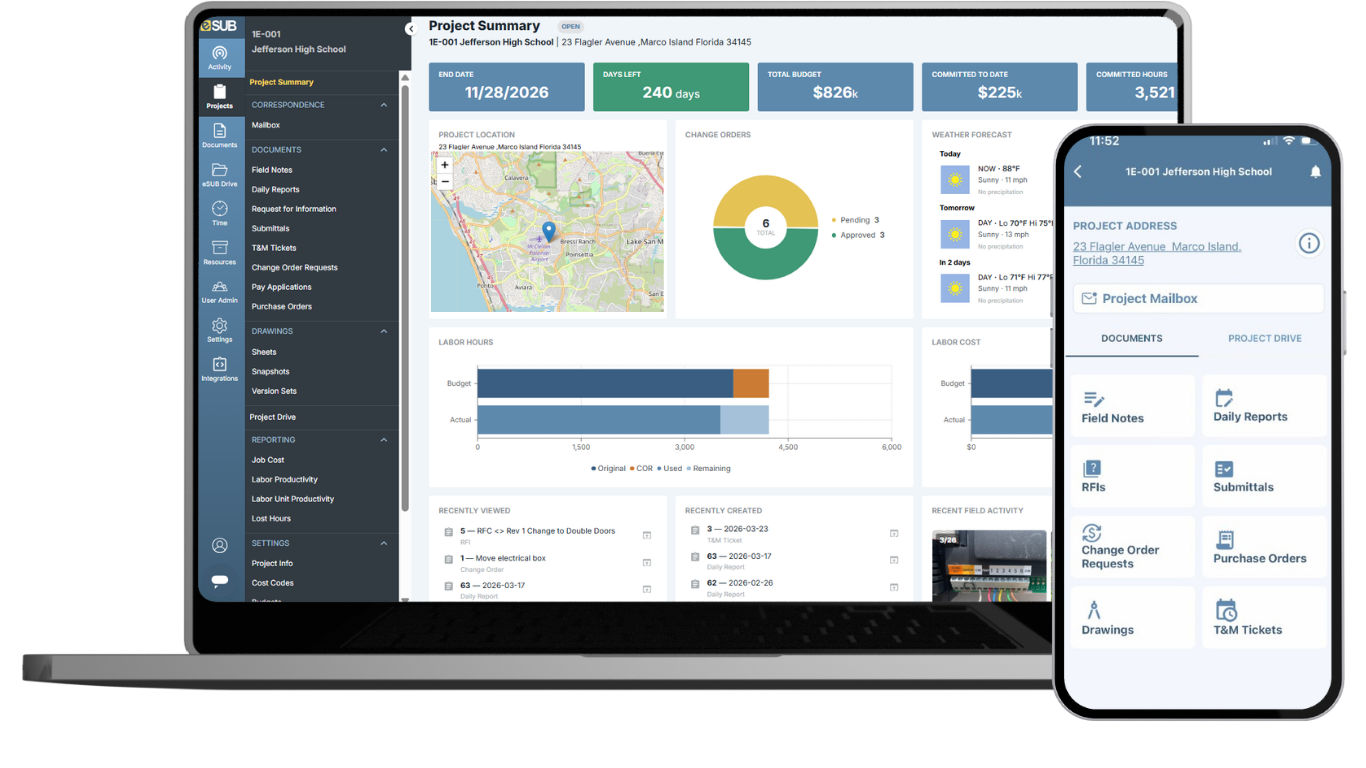Screen dimensions: 1366x768
Task: Select the DOCUMENTS tab on the phone
Action: coord(1131,338)
